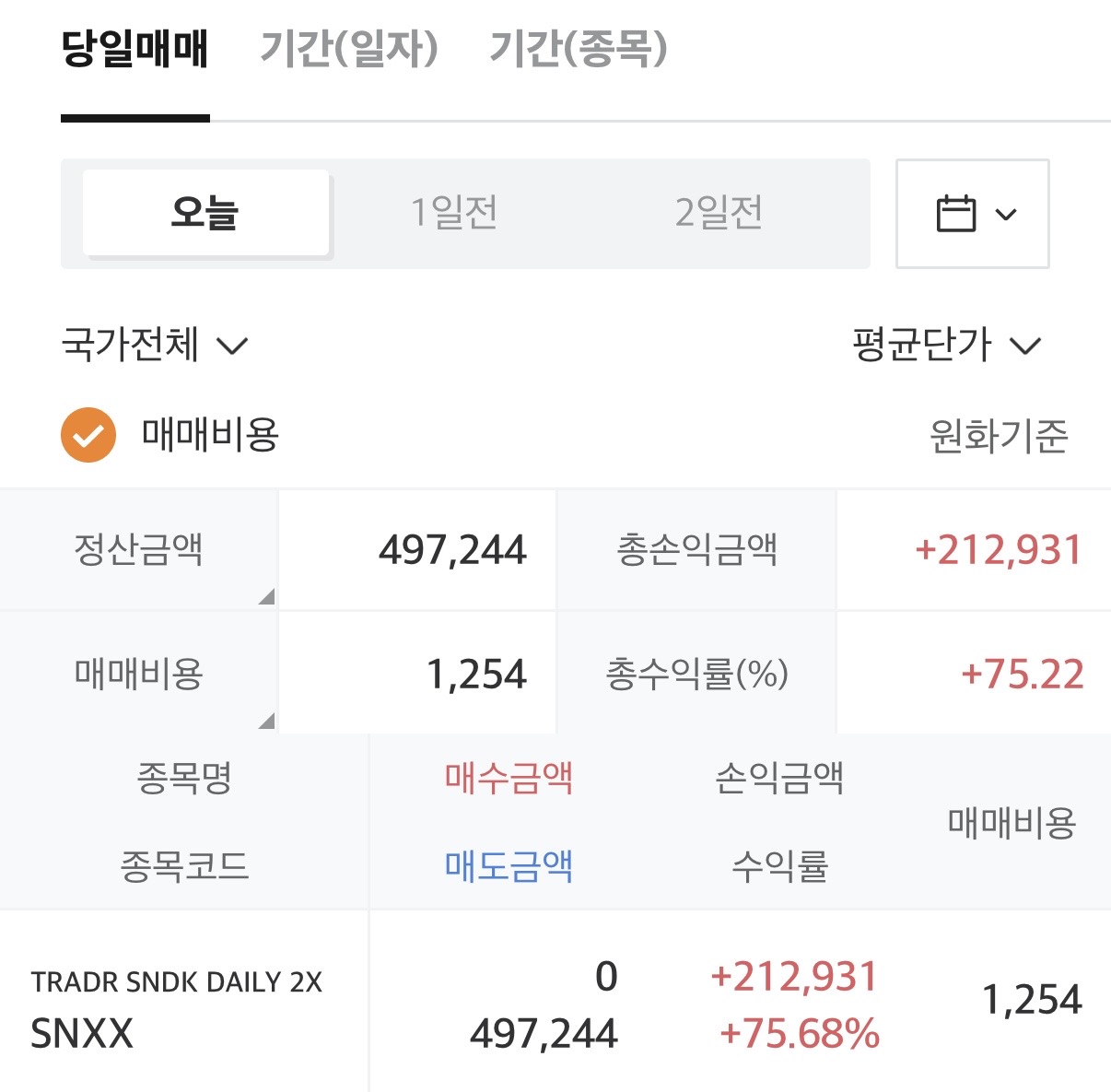Select the 오늘 date segment
The width and height of the screenshot is (1111, 1092).
tap(205, 213)
